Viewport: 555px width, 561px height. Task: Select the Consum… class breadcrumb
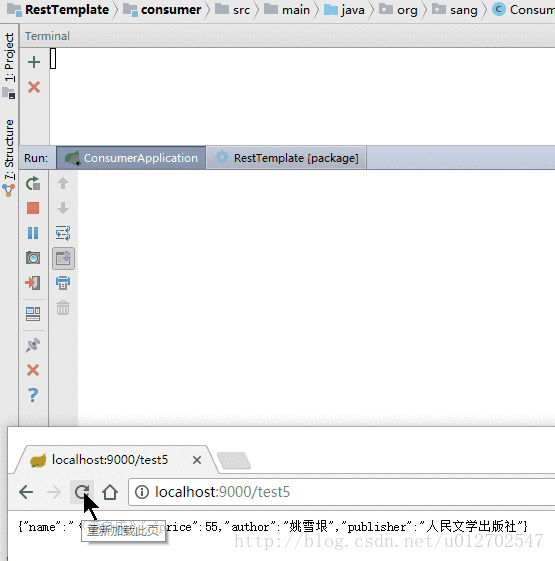[523, 10]
